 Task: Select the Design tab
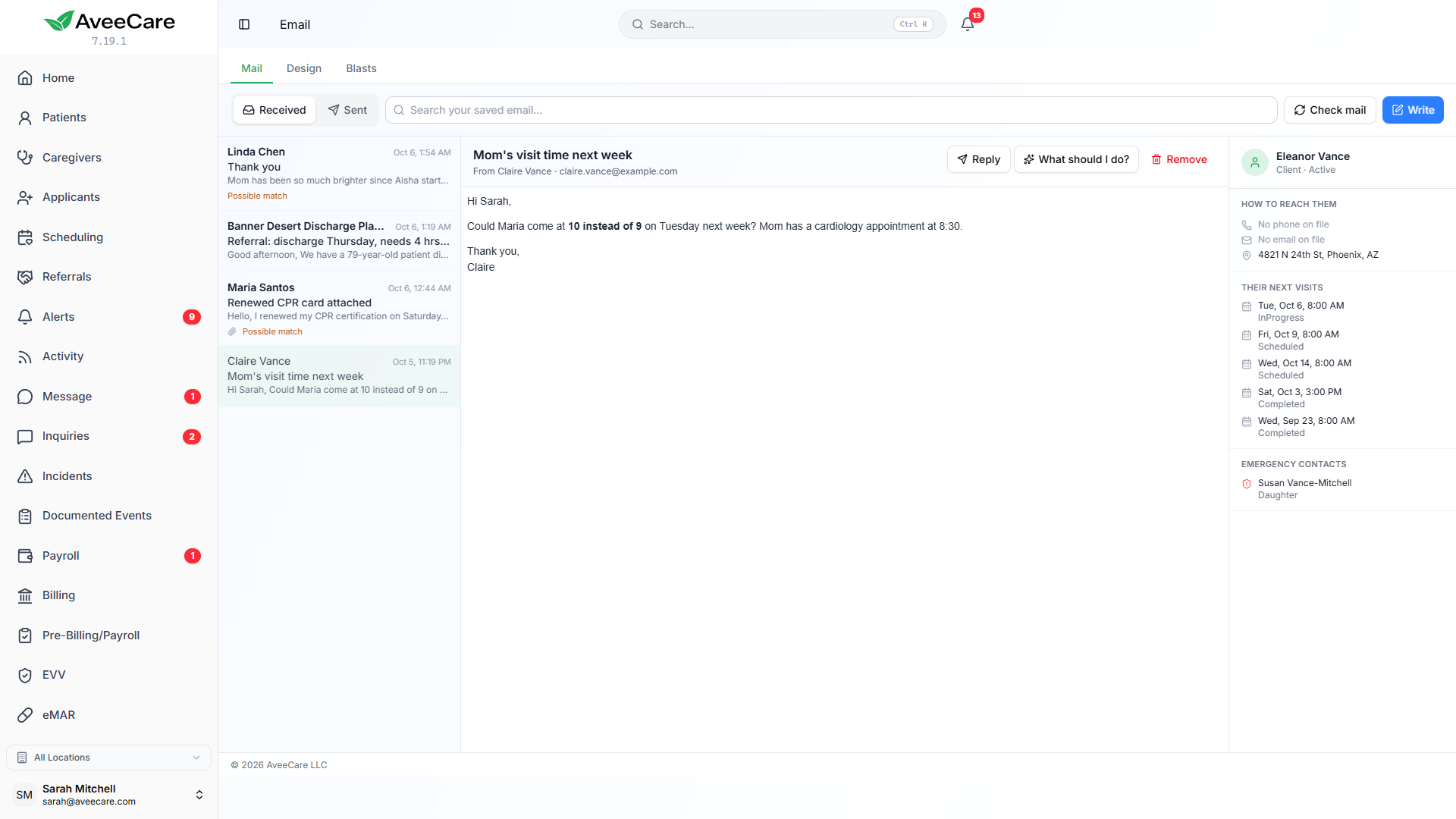pos(304,68)
